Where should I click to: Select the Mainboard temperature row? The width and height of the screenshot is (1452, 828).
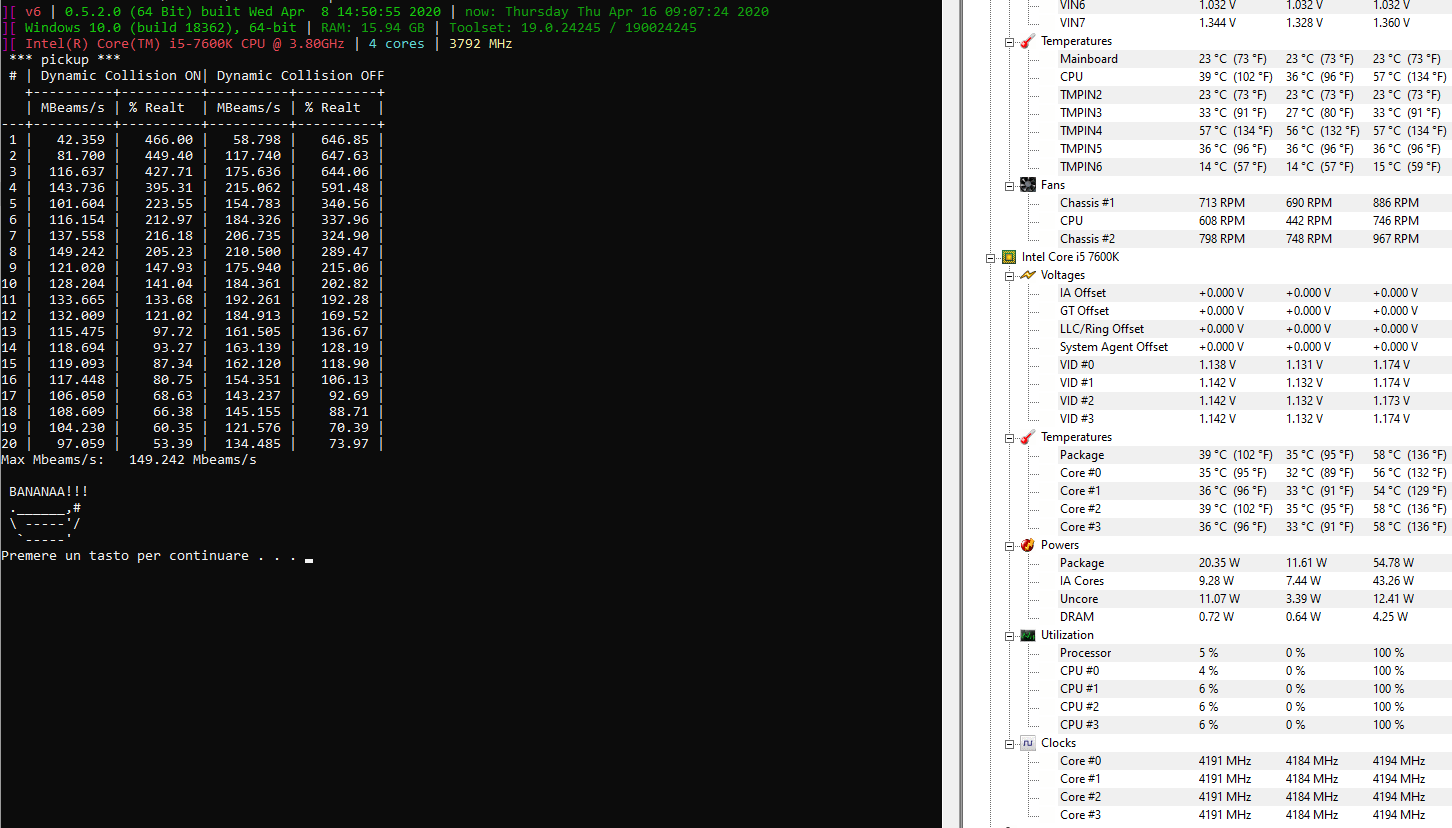click(x=1254, y=59)
